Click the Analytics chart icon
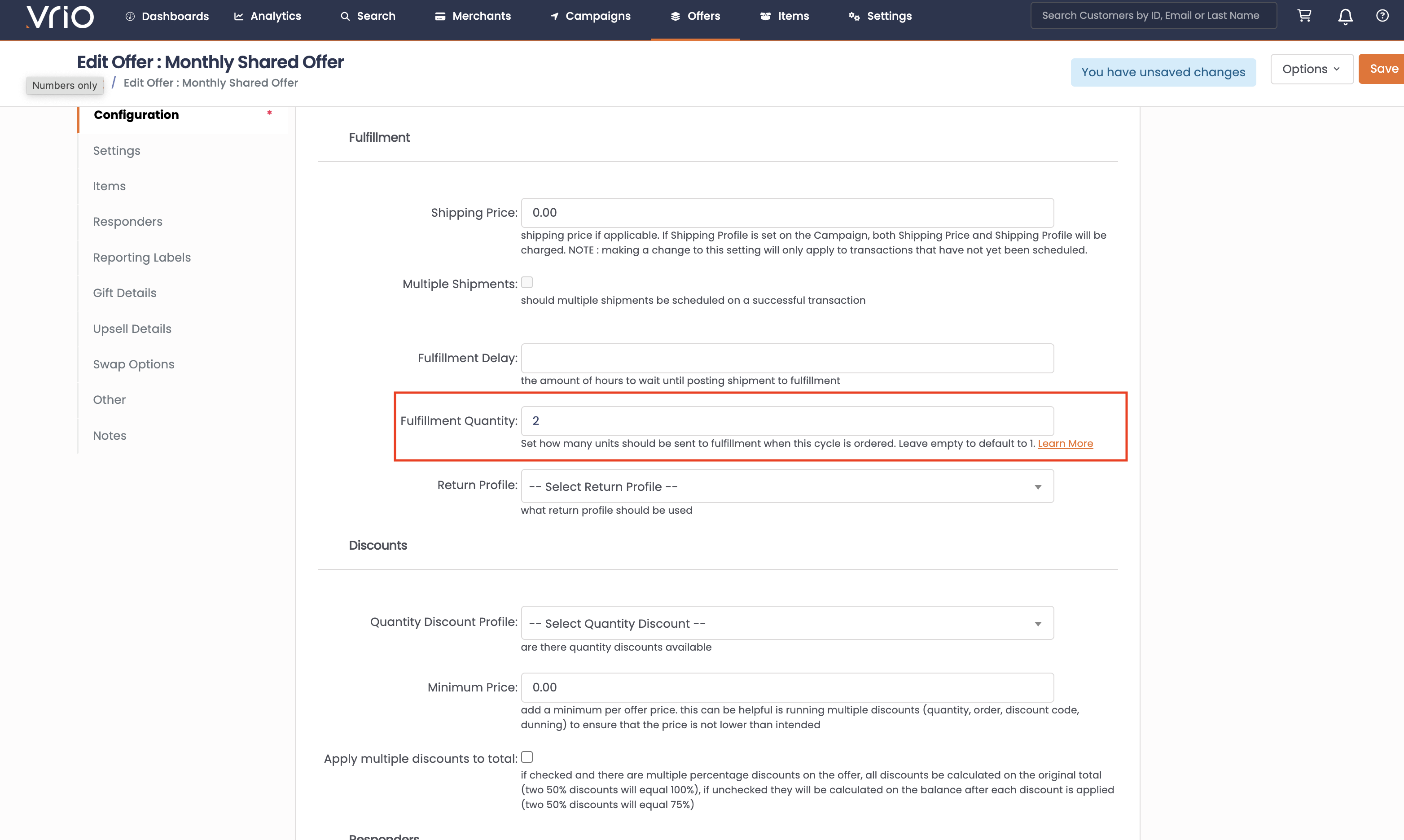The image size is (1404, 840). tap(239, 17)
